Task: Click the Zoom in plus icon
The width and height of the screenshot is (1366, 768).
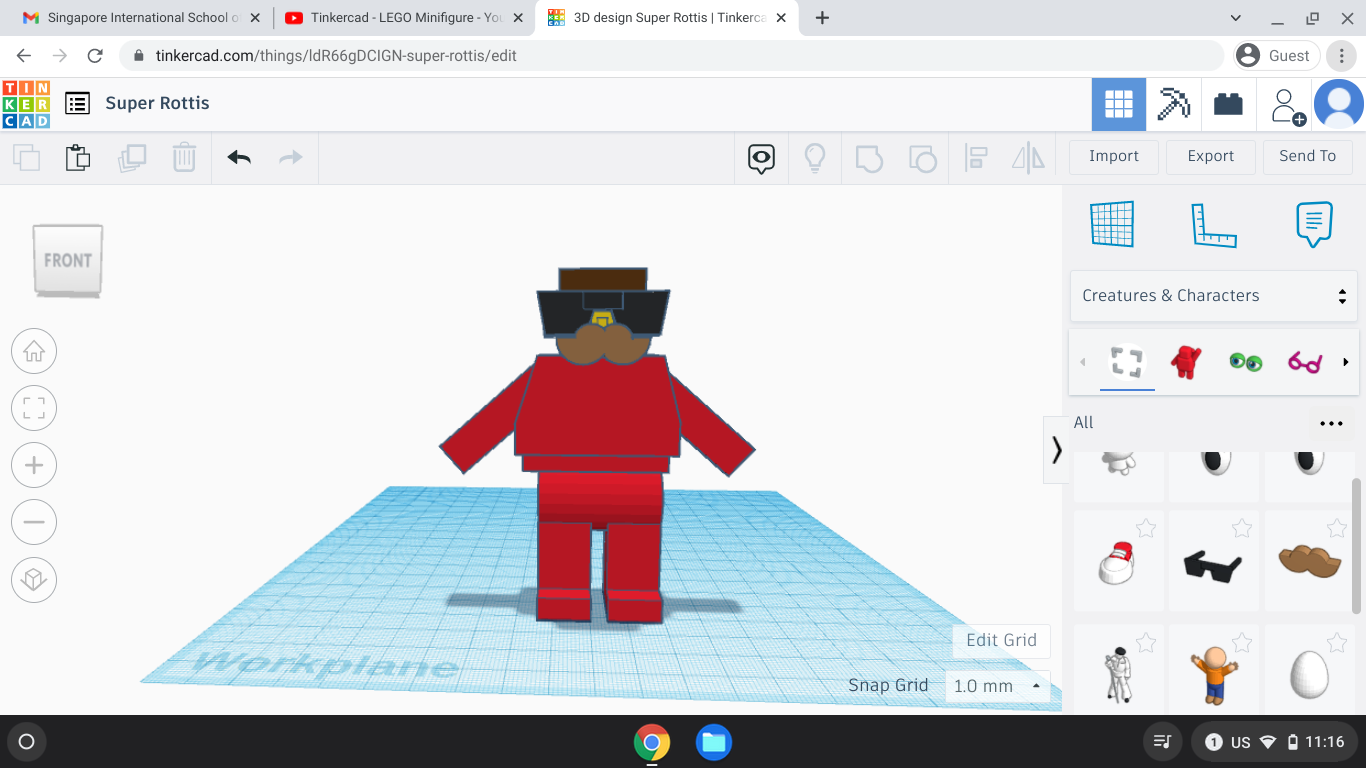Action: click(34, 465)
